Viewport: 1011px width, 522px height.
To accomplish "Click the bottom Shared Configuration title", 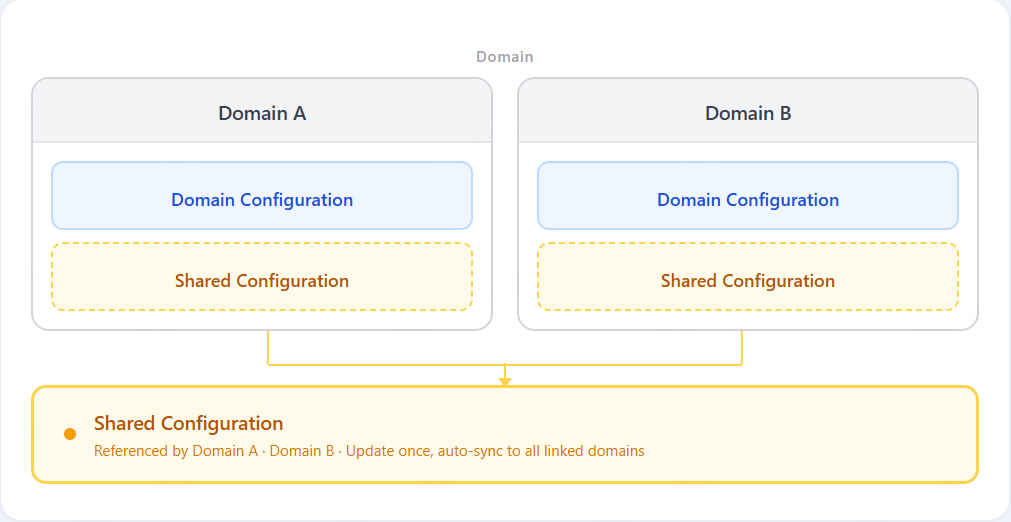I will tap(188, 423).
